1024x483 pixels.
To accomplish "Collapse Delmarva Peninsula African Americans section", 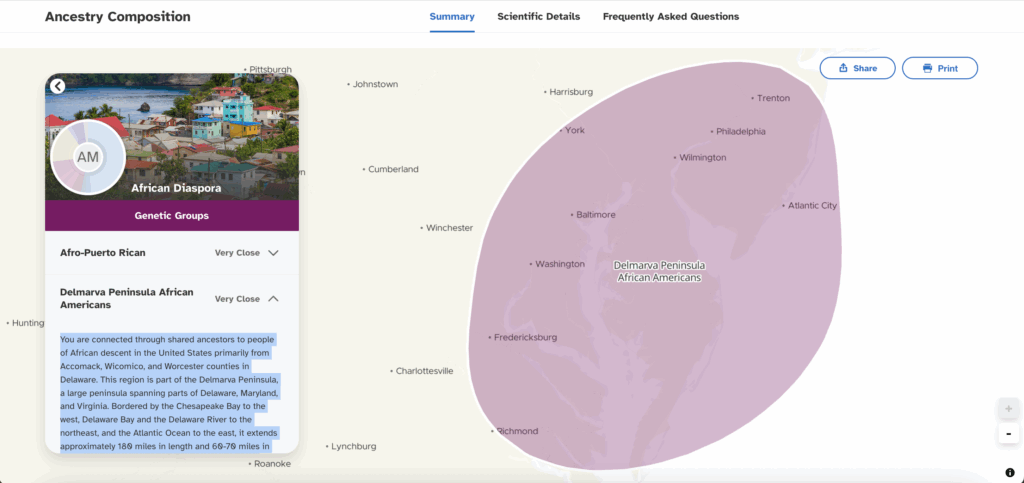I will coord(273,298).
